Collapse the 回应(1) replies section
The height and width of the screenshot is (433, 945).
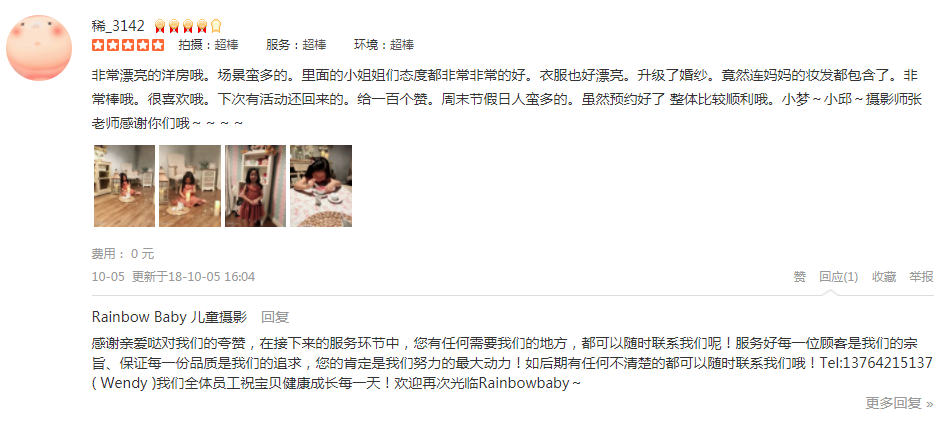pyautogui.click(x=838, y=277)
